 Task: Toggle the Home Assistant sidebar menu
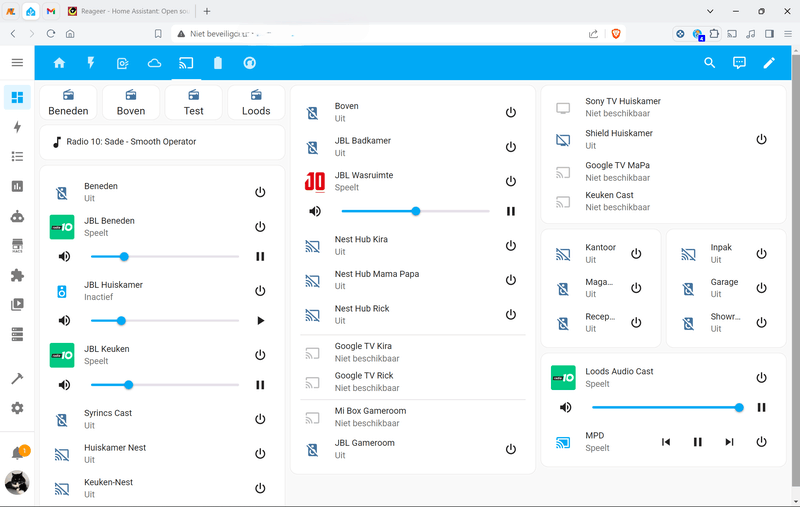point(17,62)
